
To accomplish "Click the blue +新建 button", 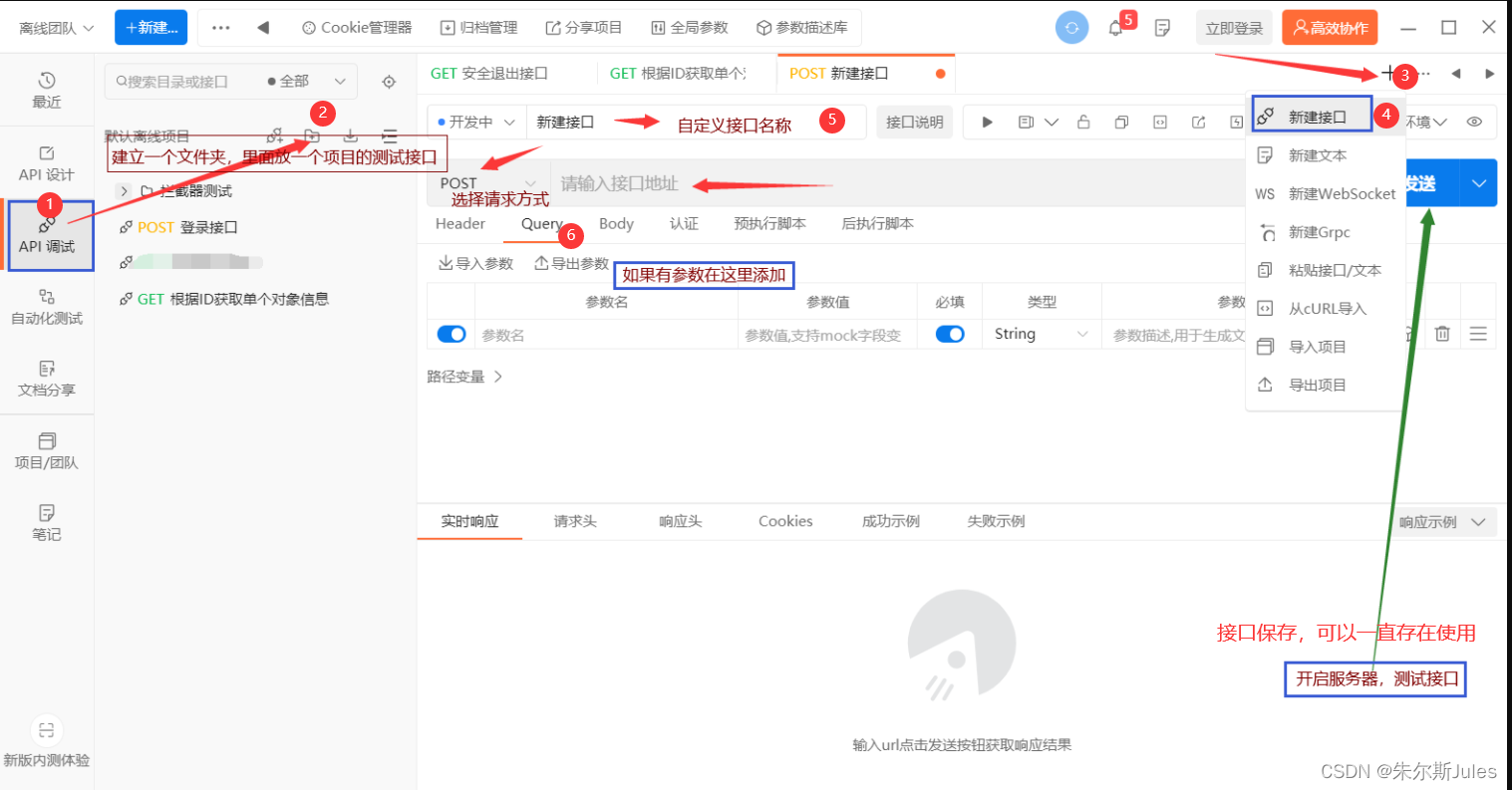I will 151,28.
